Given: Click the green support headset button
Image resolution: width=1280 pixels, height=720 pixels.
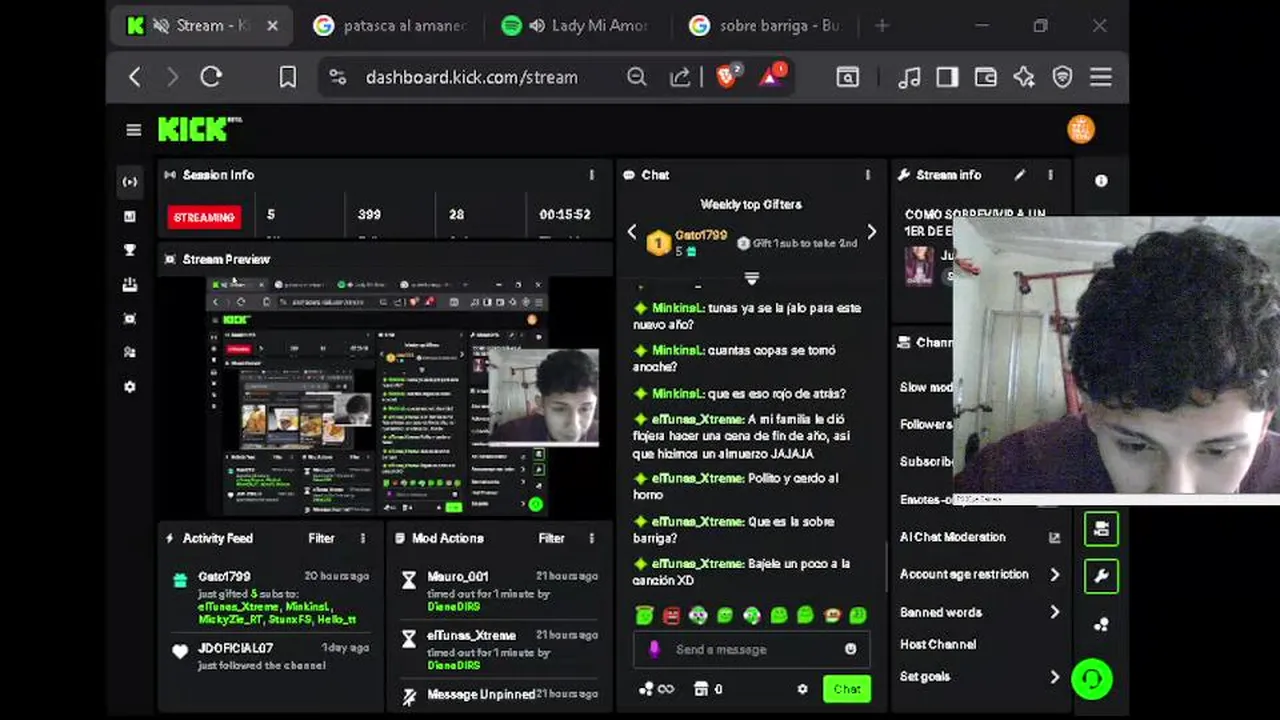Looking at the screenshot, I should click(x=1092, y=679).
